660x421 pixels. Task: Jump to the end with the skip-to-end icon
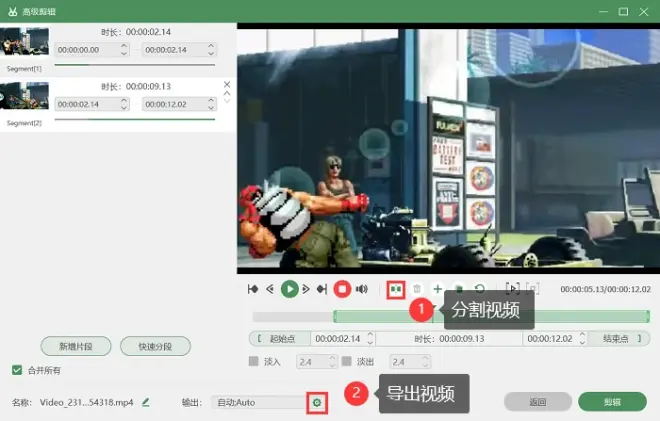tap(322, 289)
